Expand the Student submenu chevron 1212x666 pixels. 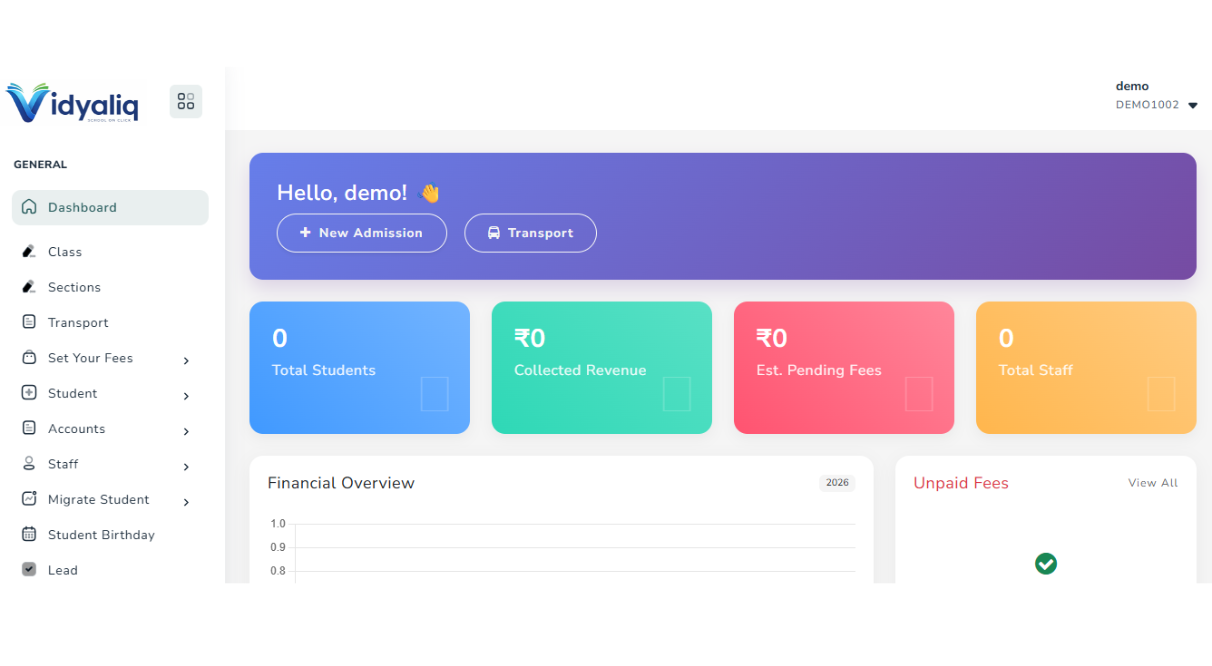(x=186, y=396)
